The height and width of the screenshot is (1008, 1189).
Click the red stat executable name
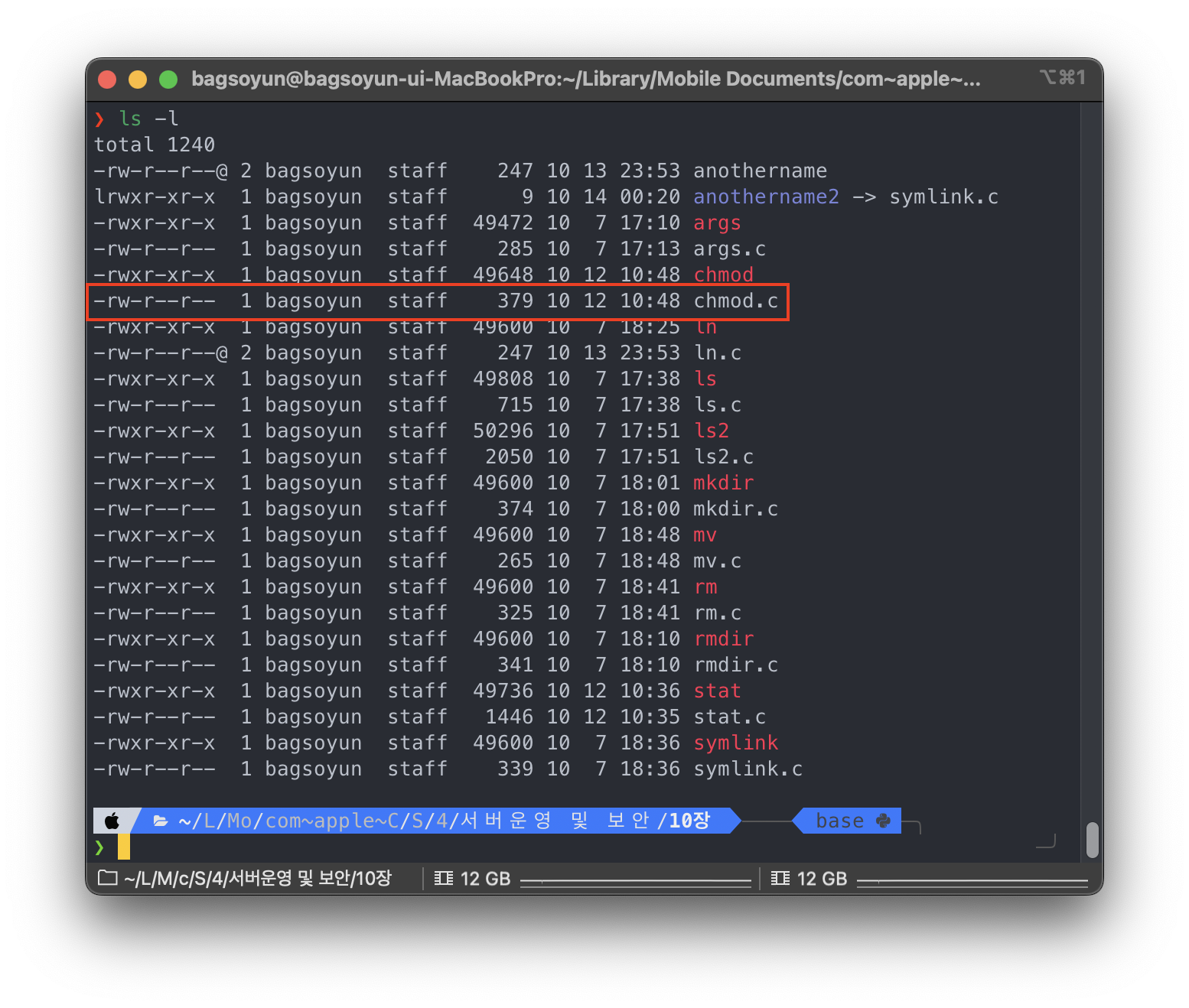[x=718, y=691]
